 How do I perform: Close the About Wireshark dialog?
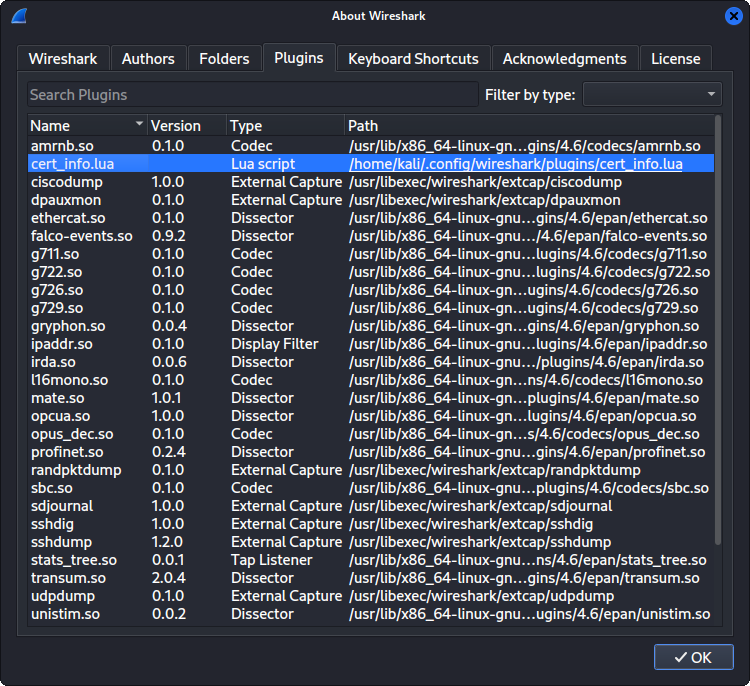point(732,15)
